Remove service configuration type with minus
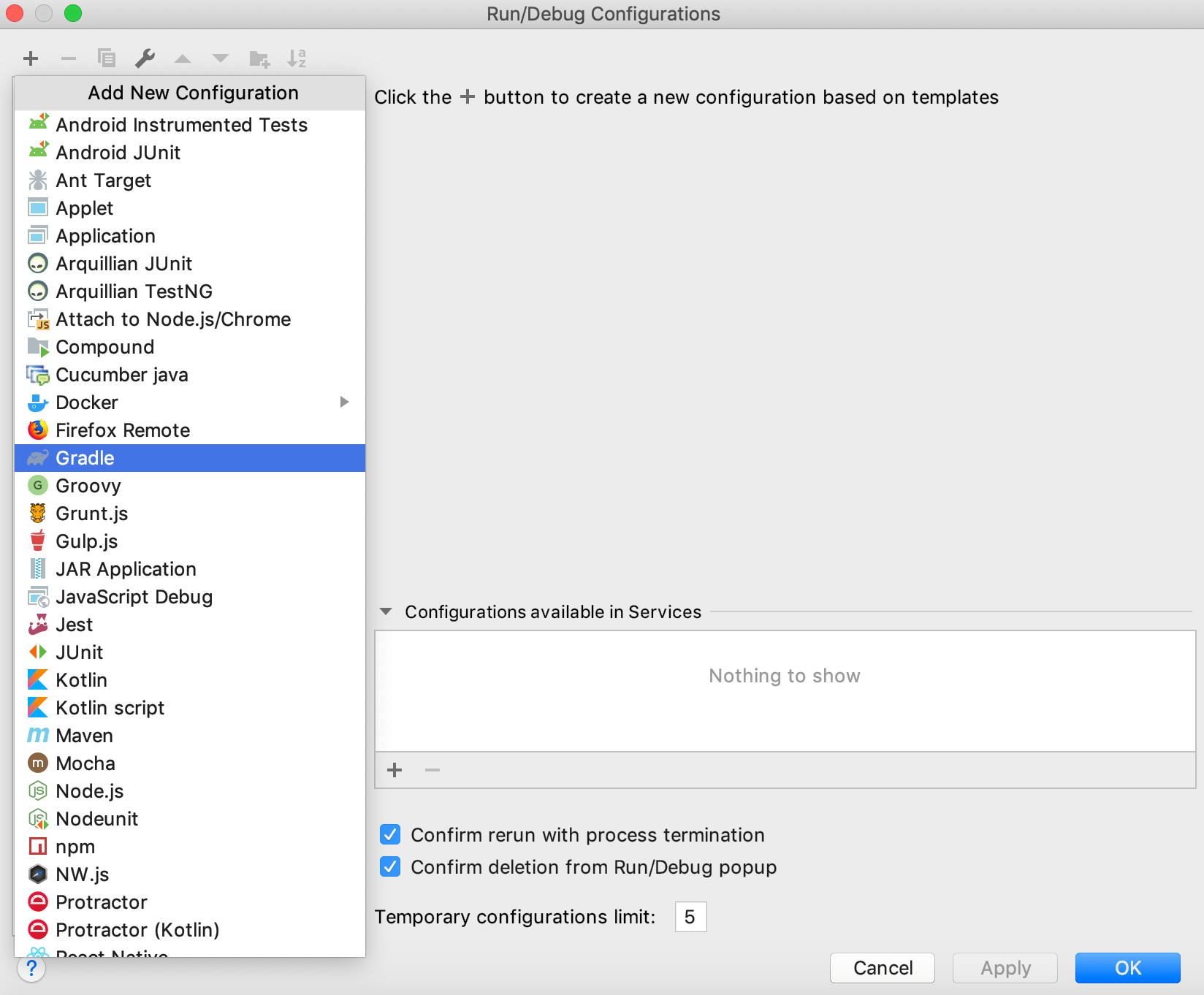Image resolution: width=1204 pixels, height=995 pixels. coord(433,770)
